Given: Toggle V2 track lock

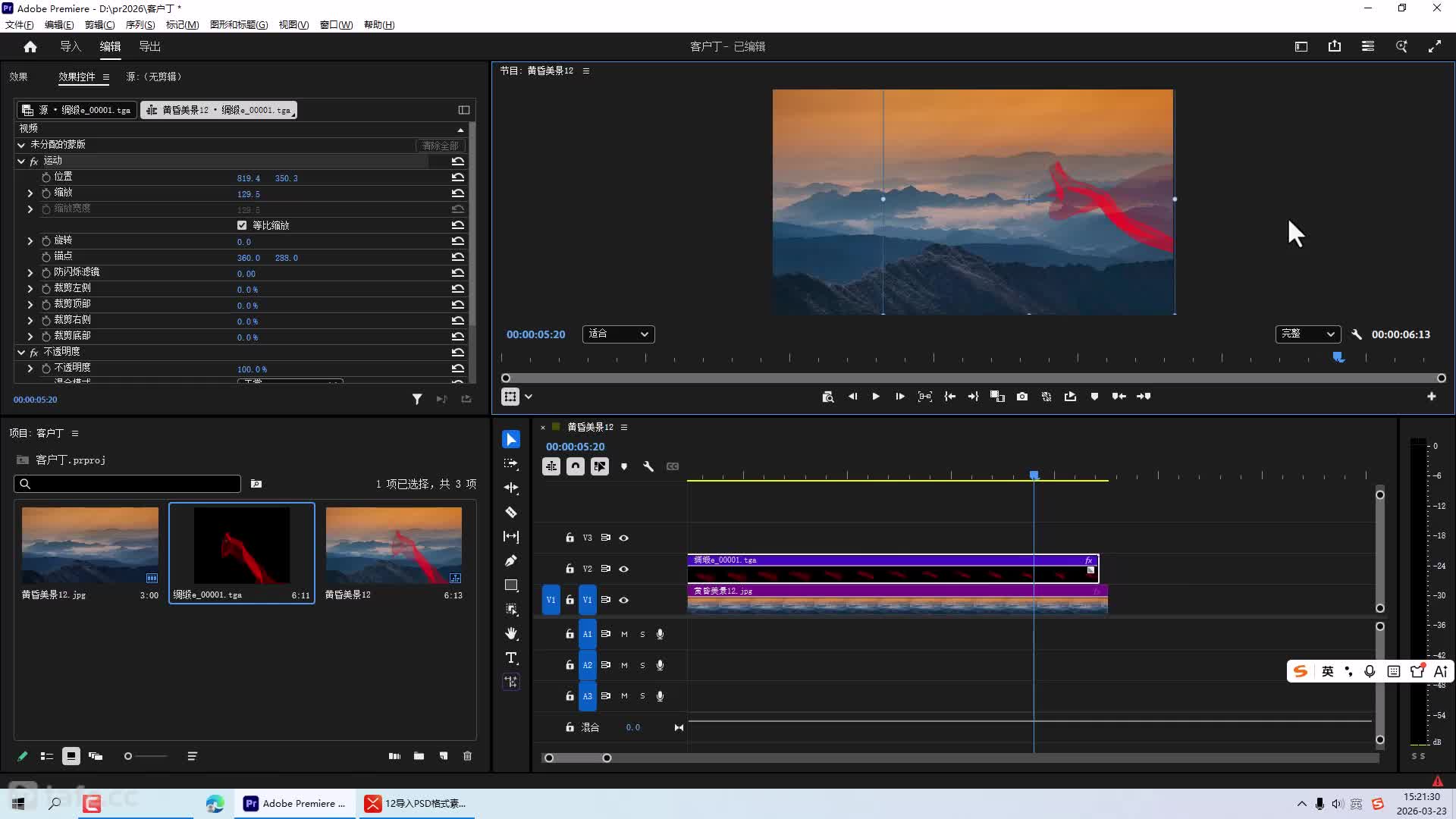Looking at the screenshot, I should [570, 569].
